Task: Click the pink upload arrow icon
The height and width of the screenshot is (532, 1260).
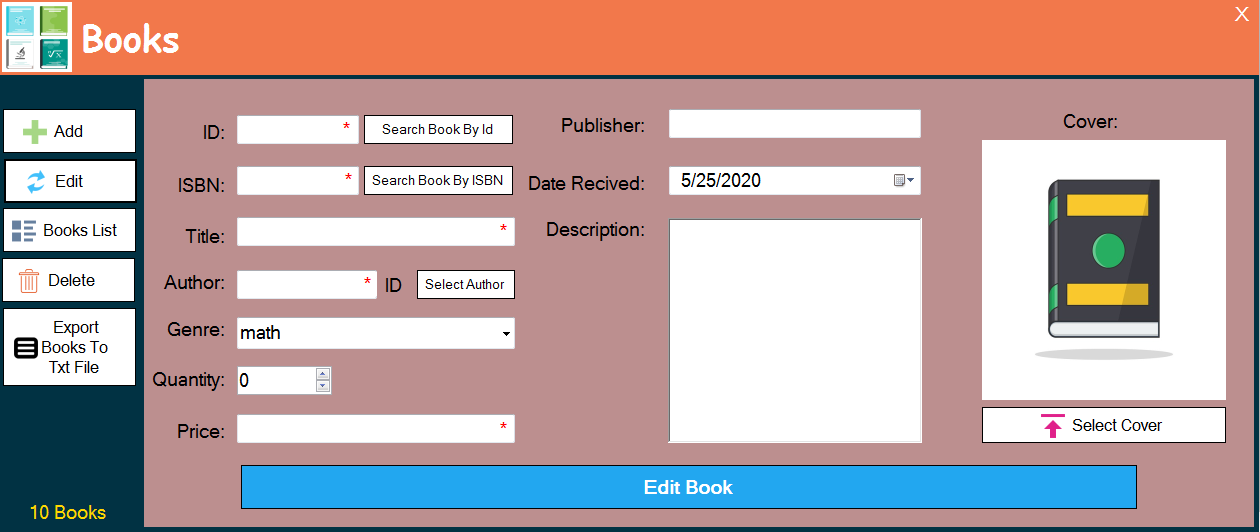Action: pos(1053,425)
